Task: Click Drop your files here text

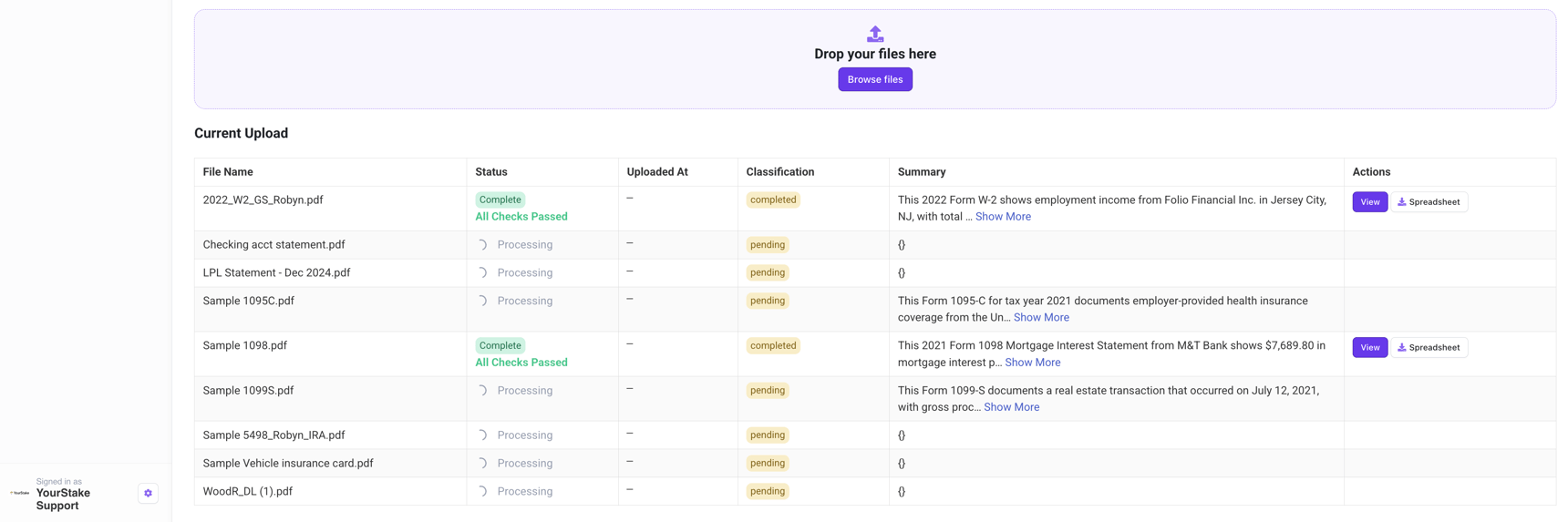Action: coord(875,54)
